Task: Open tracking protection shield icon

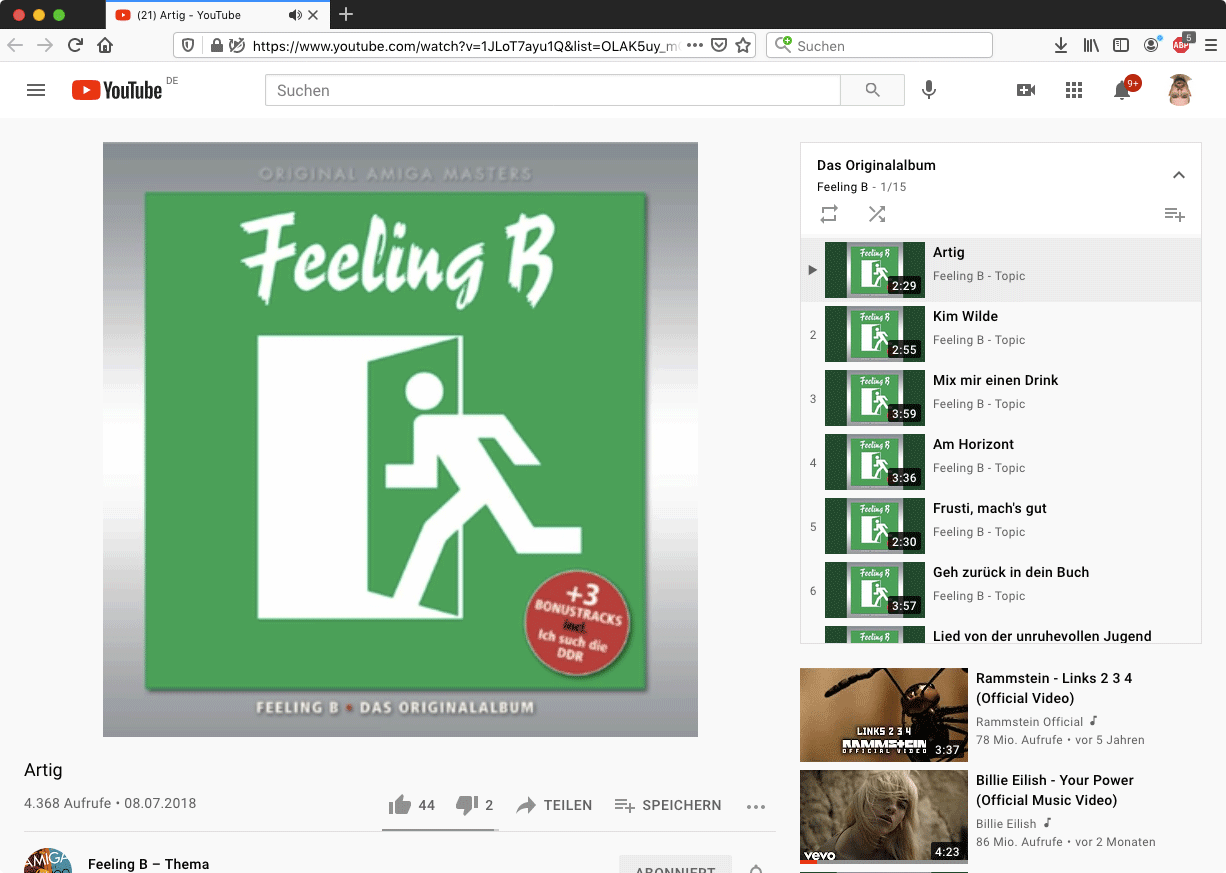Action: 188,45
